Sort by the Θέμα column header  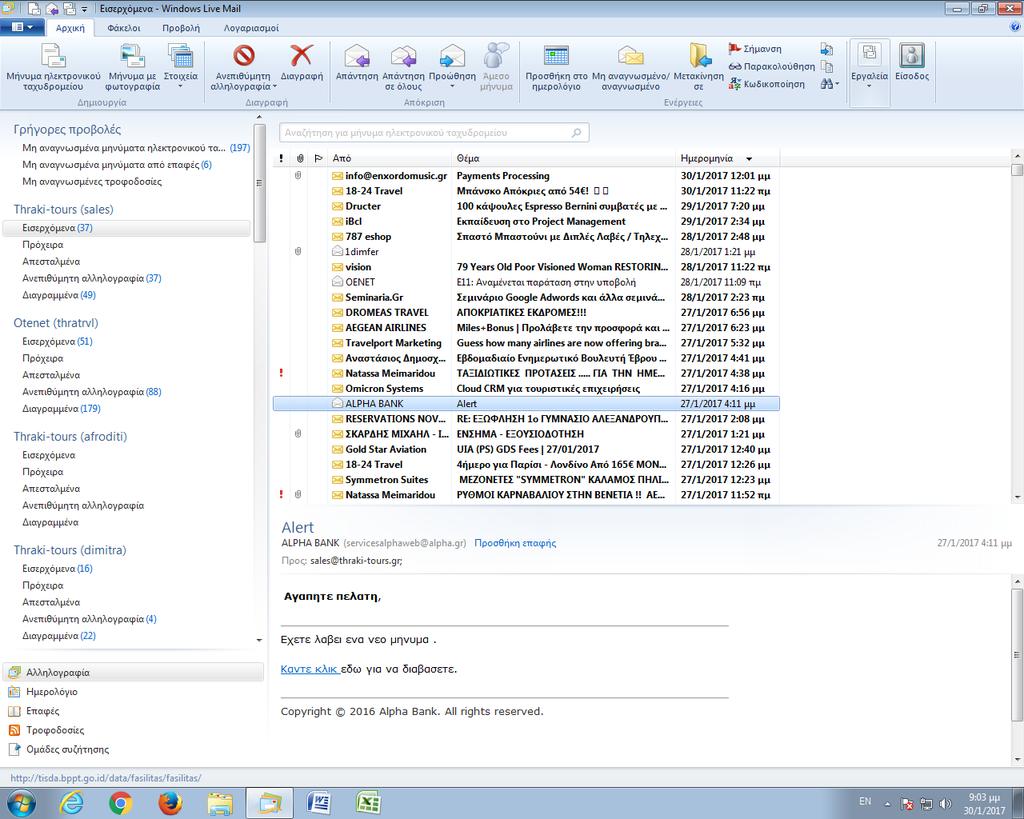tap(564, 158)
